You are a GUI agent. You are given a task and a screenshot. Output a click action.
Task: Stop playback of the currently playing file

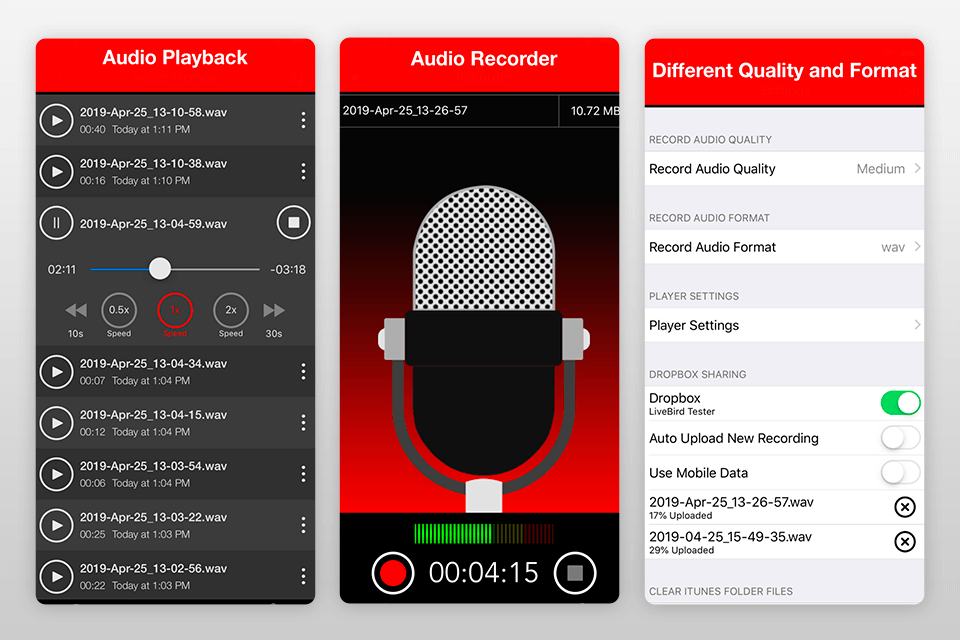click(x=293, y=222)
